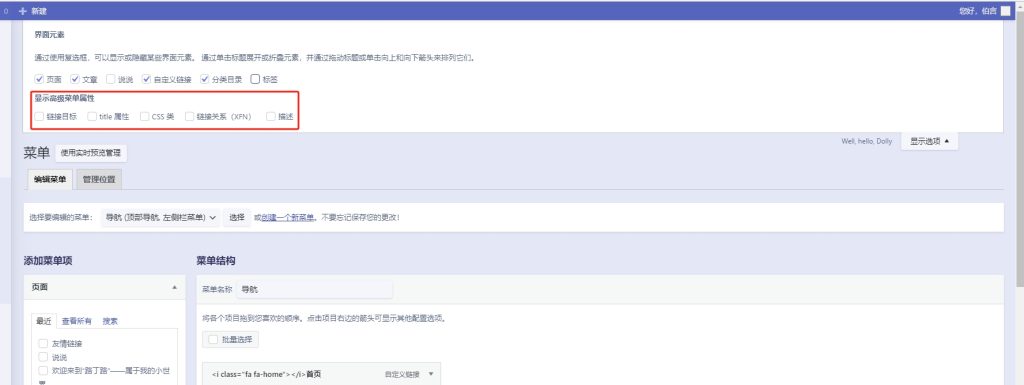Switch to 编辑菜单 tab

[50, 179]
